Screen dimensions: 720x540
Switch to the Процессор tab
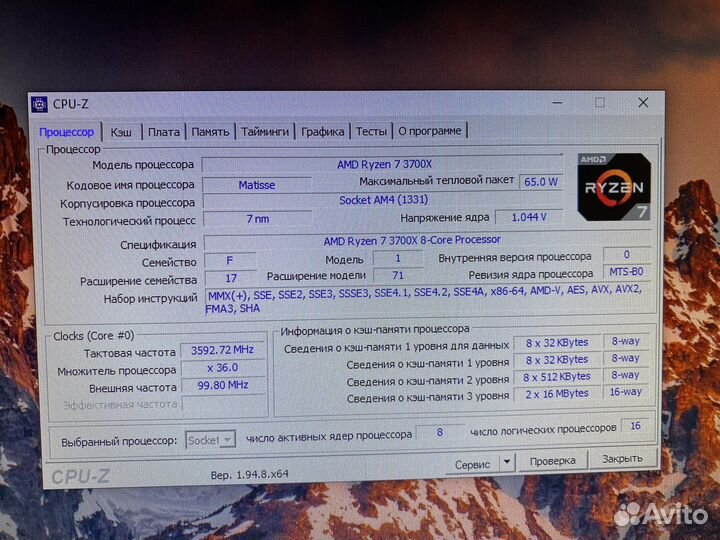click(x=67, y=132)
